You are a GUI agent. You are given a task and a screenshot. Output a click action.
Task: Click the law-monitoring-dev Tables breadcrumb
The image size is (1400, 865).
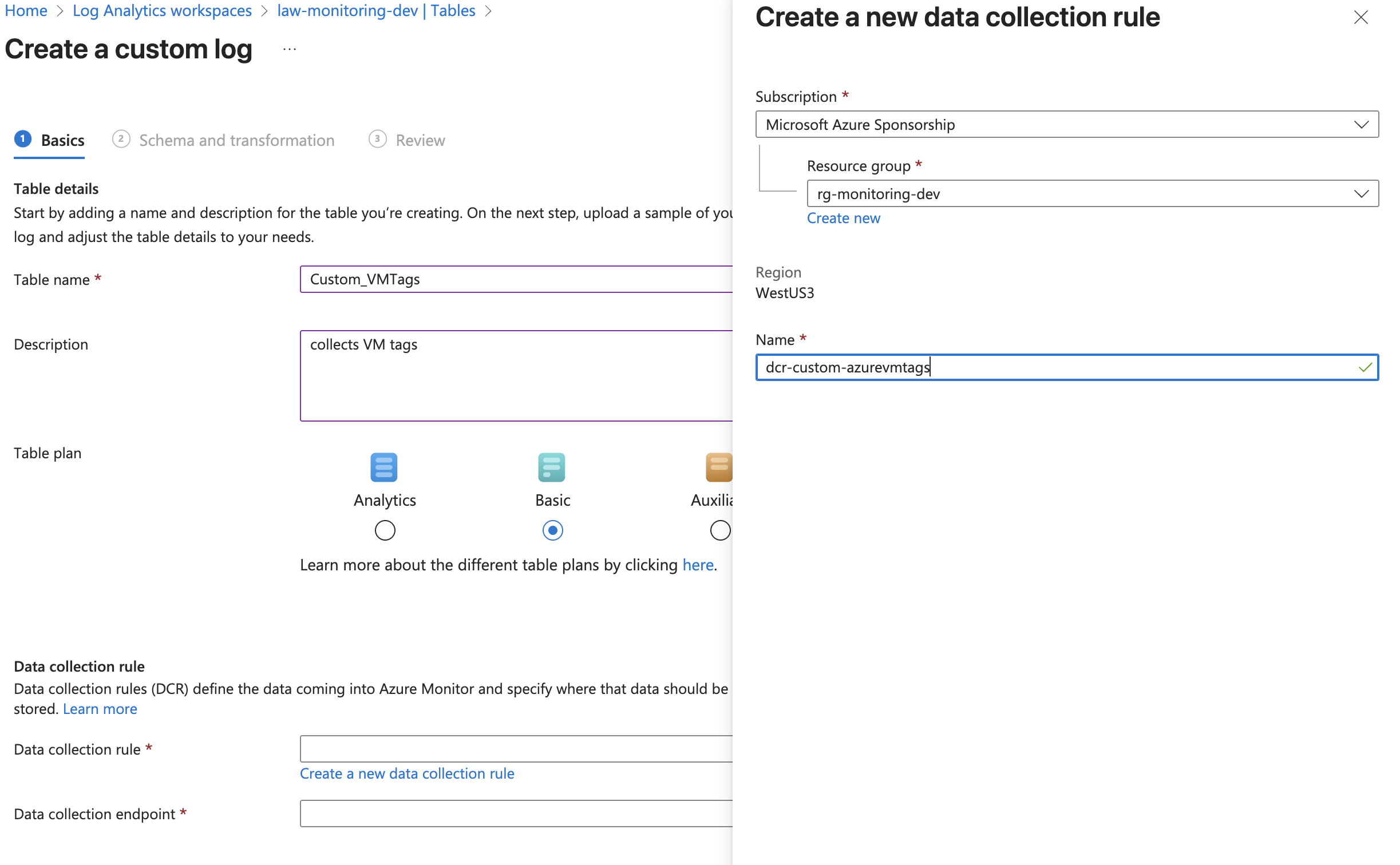[376, 10]
